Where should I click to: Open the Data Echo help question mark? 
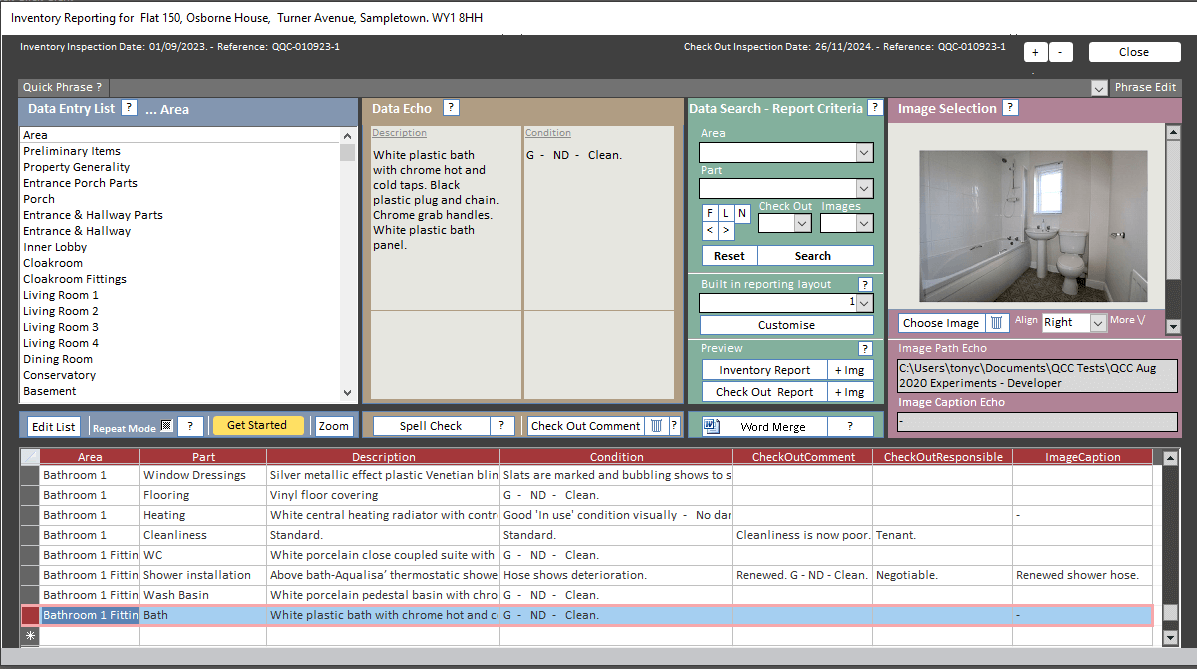click(x=451, y=108)
